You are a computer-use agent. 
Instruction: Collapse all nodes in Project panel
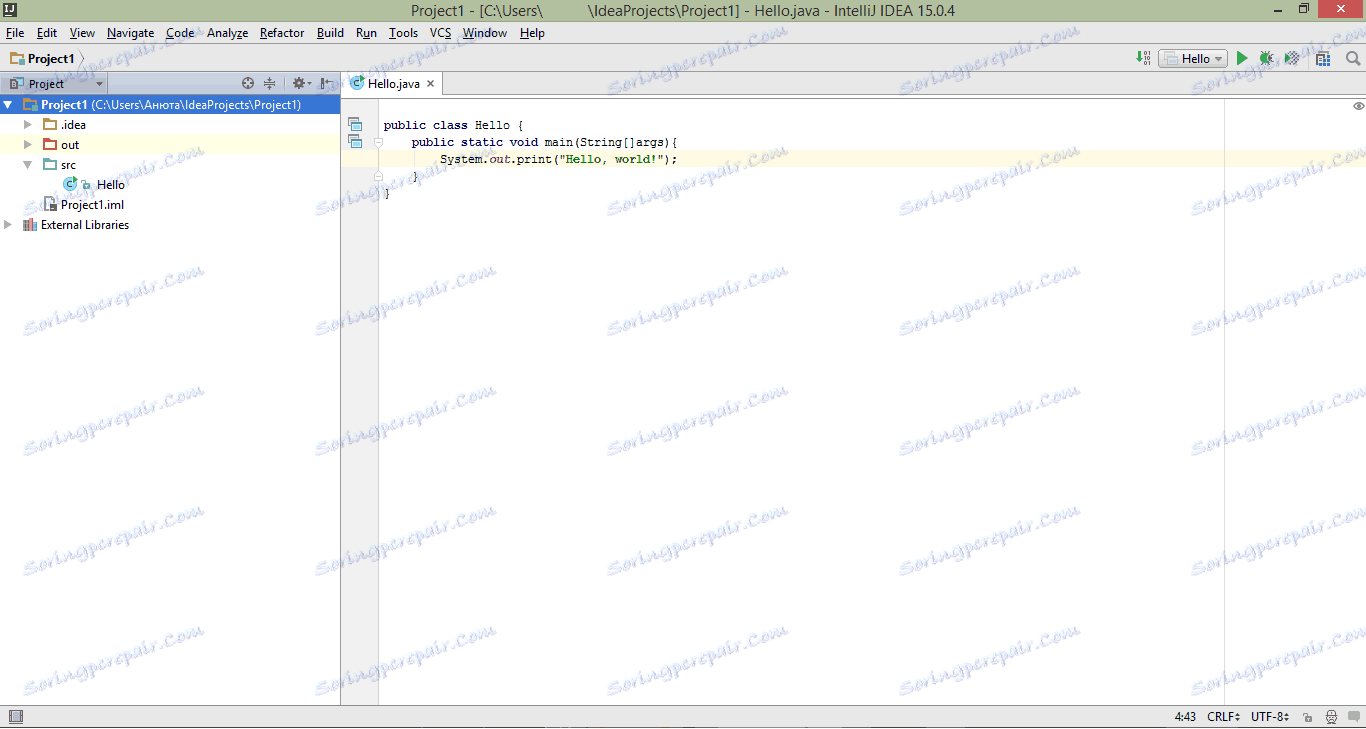coord(269,84)
